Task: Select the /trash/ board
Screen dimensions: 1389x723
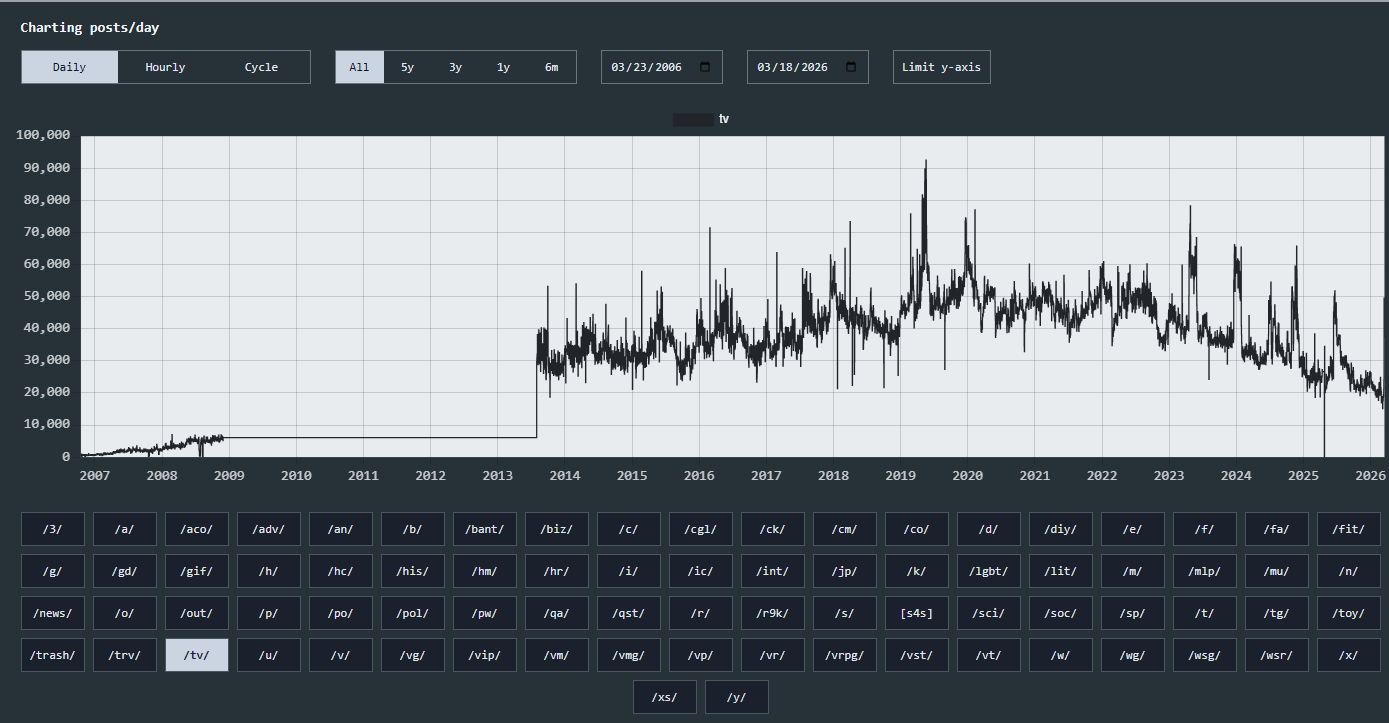Action: coord(53,655)
